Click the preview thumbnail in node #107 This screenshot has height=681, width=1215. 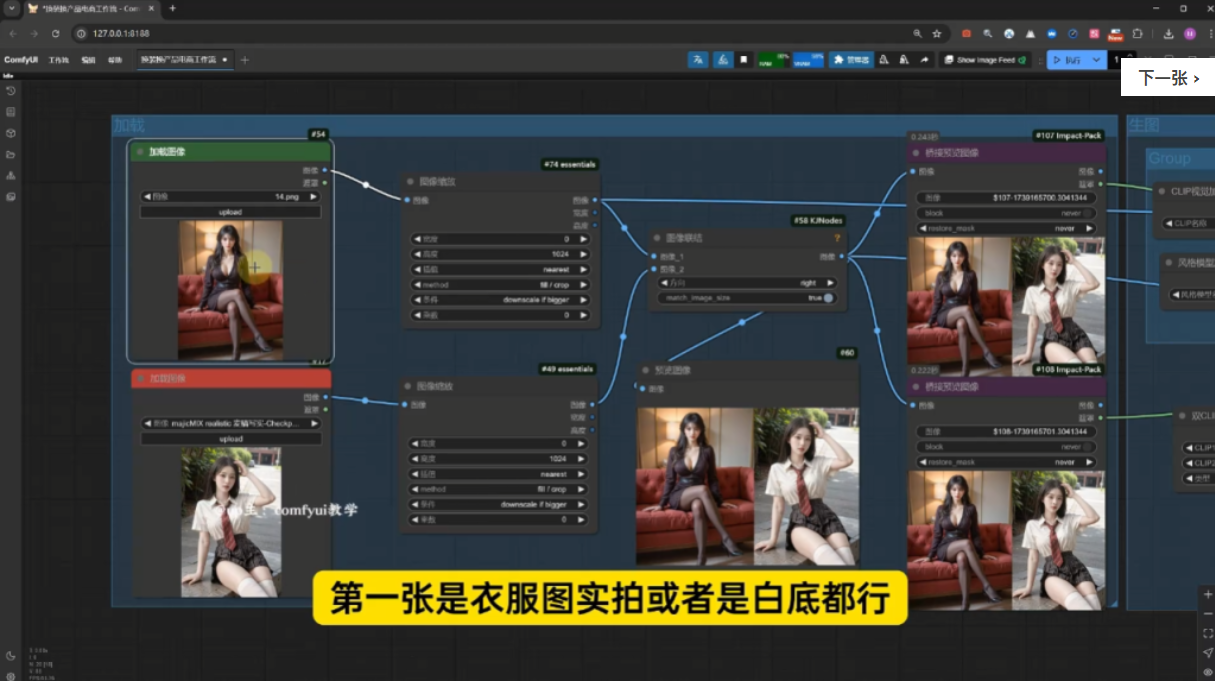(x=1006, y=306)
